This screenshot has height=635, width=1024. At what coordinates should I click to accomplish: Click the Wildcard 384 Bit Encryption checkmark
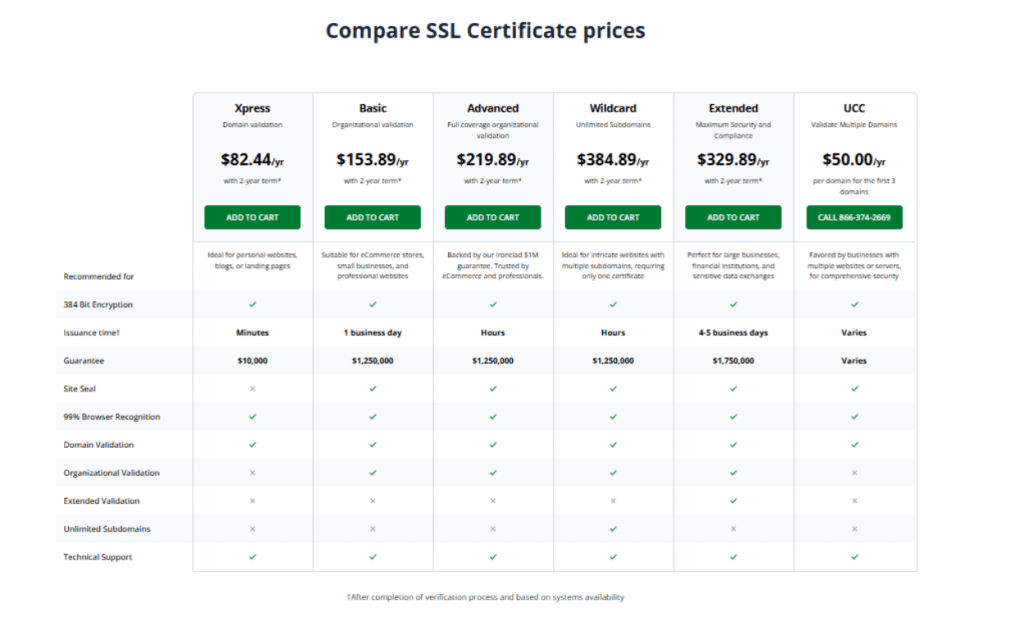tap(613, 304)
